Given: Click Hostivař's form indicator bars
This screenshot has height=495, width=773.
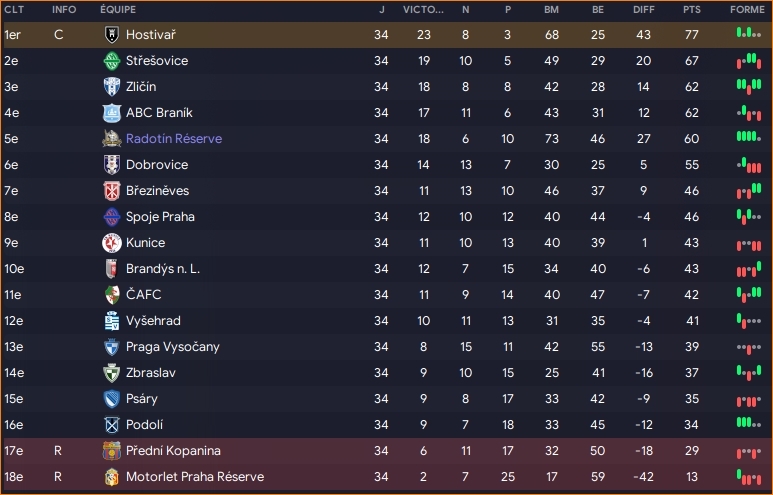Looking at the screenshot, I should (747, 35).
